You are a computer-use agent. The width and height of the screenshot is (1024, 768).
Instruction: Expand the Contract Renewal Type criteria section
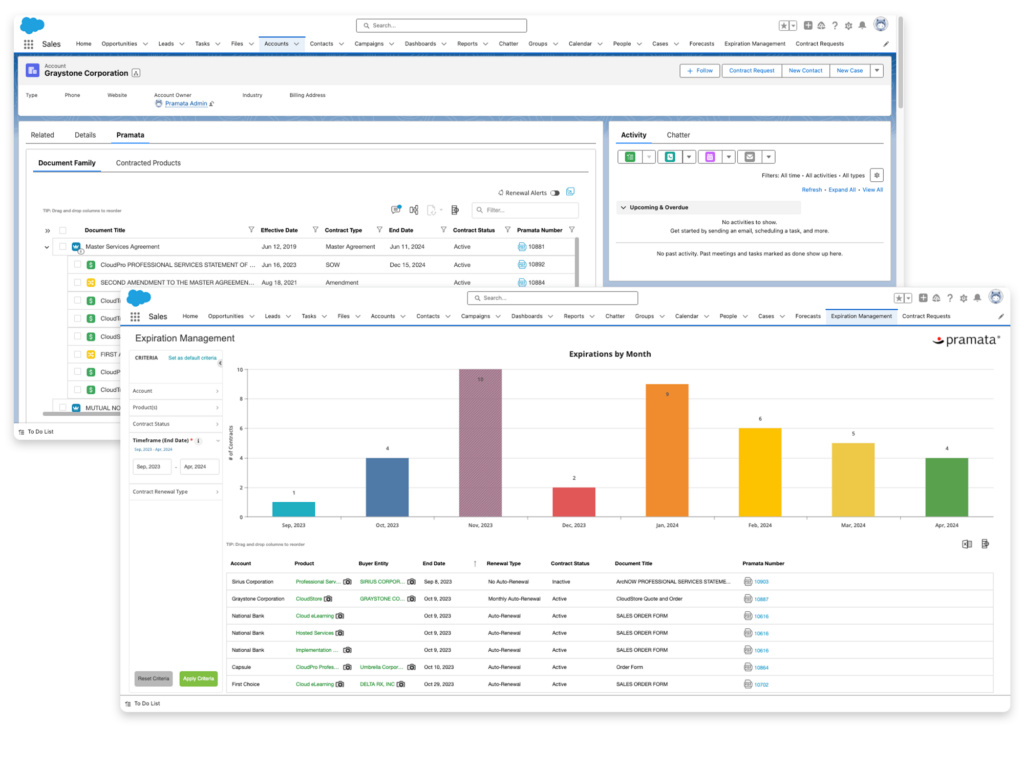[176, 492]
